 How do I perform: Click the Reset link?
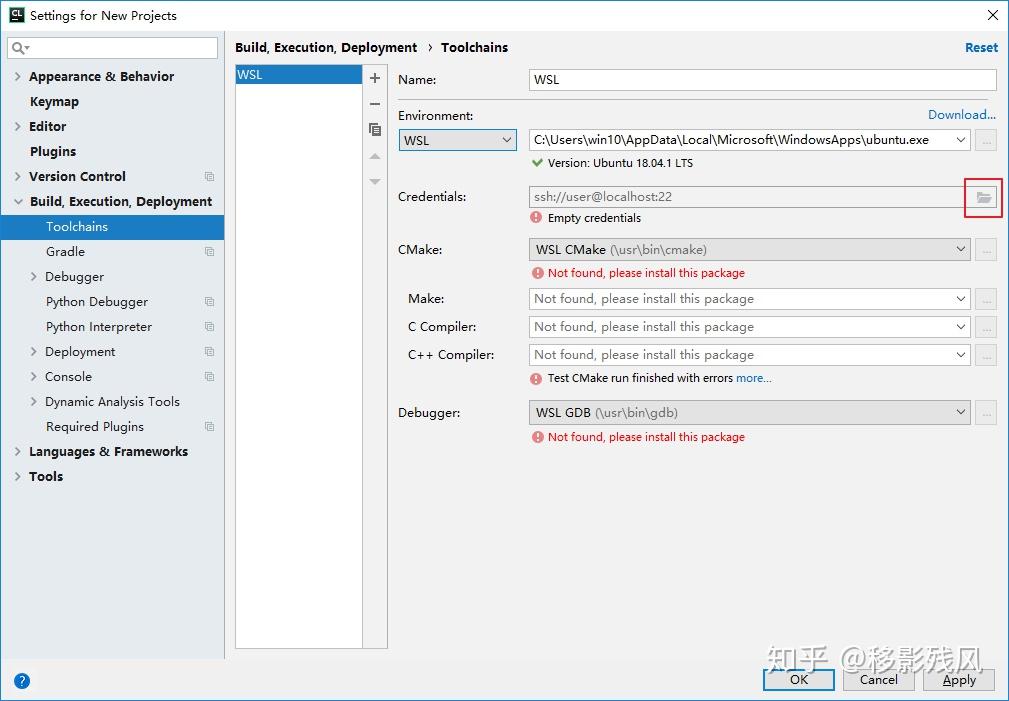pyautogui.click(x=981, y=48)
